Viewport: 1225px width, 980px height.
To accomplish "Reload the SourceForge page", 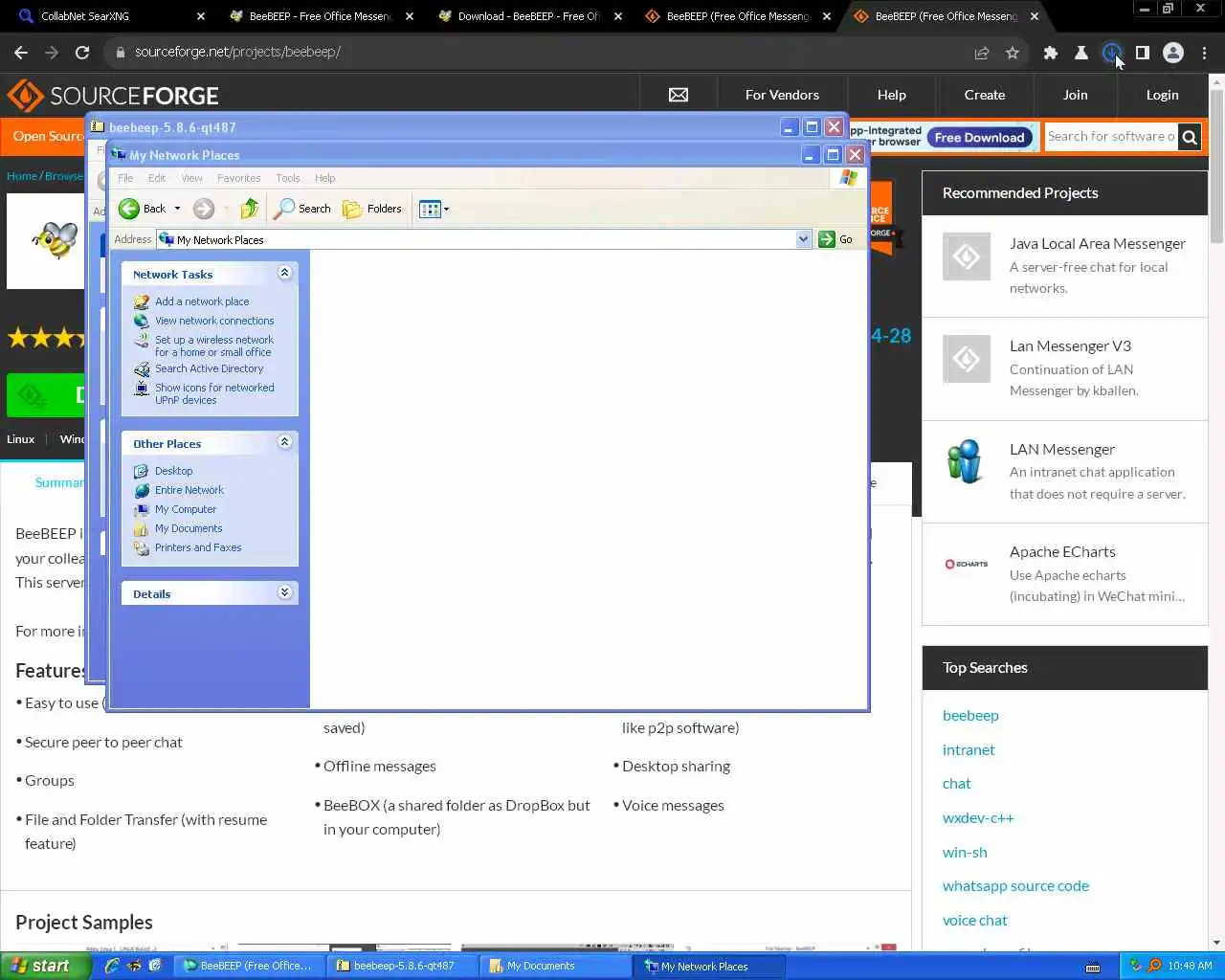I will coord(82,53).
